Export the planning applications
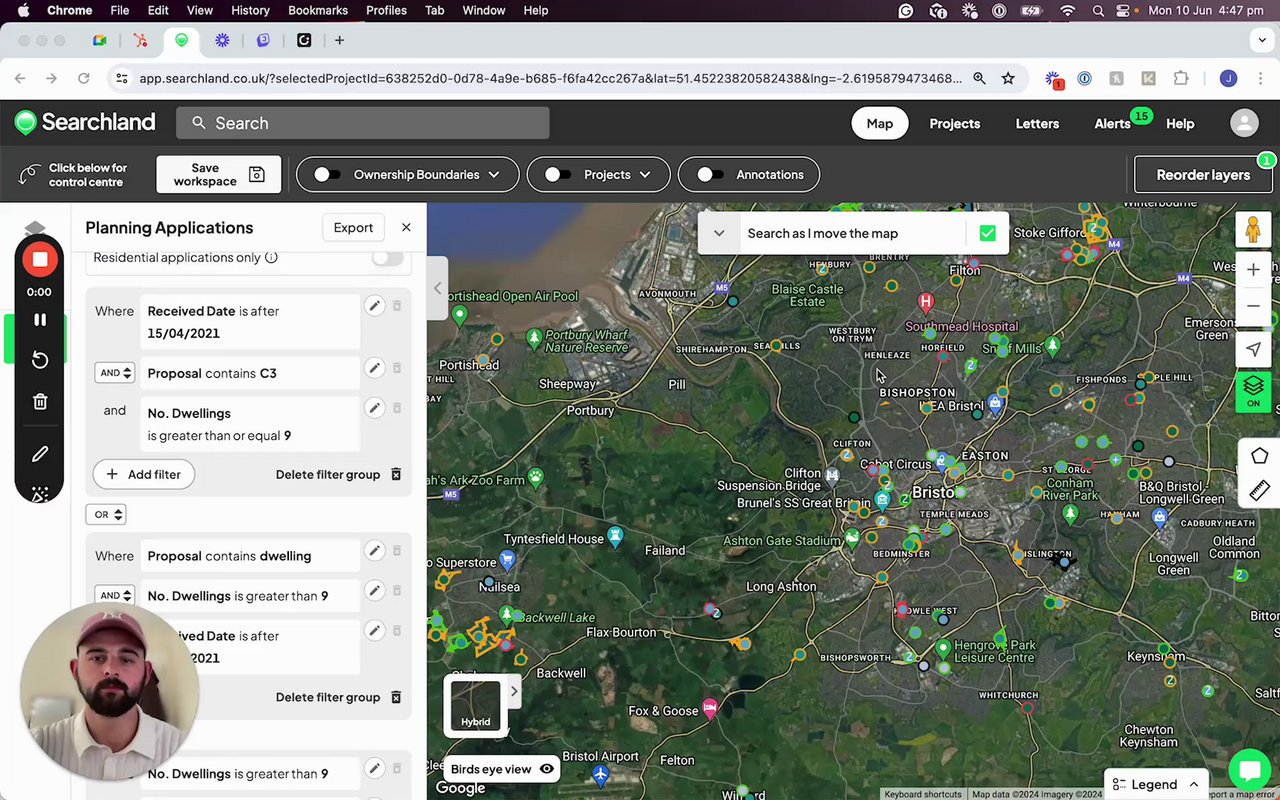Viewport: 1280px width, 800px height. tap(353, 227)
